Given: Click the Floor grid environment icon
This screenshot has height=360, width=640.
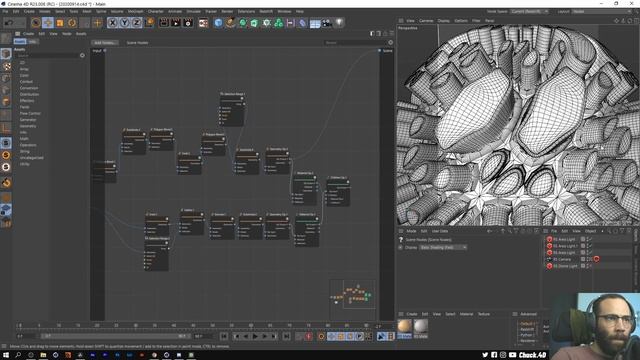Looking at the screenshot, I should point(315,23).
